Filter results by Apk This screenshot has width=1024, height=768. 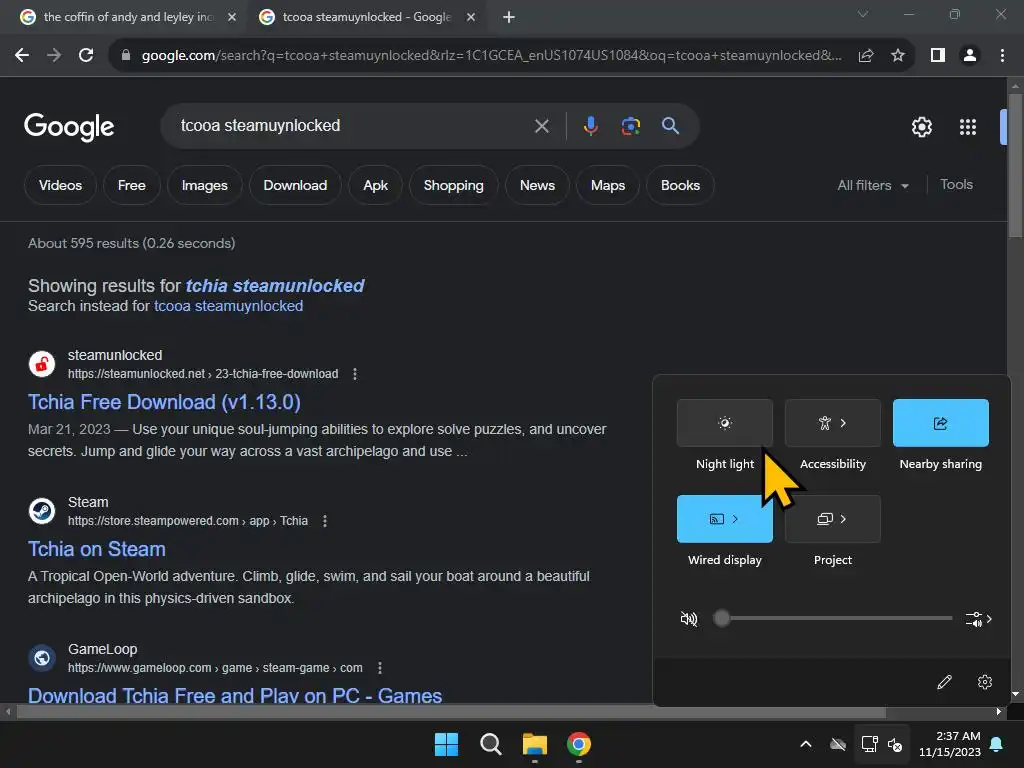tap(376, 185)
